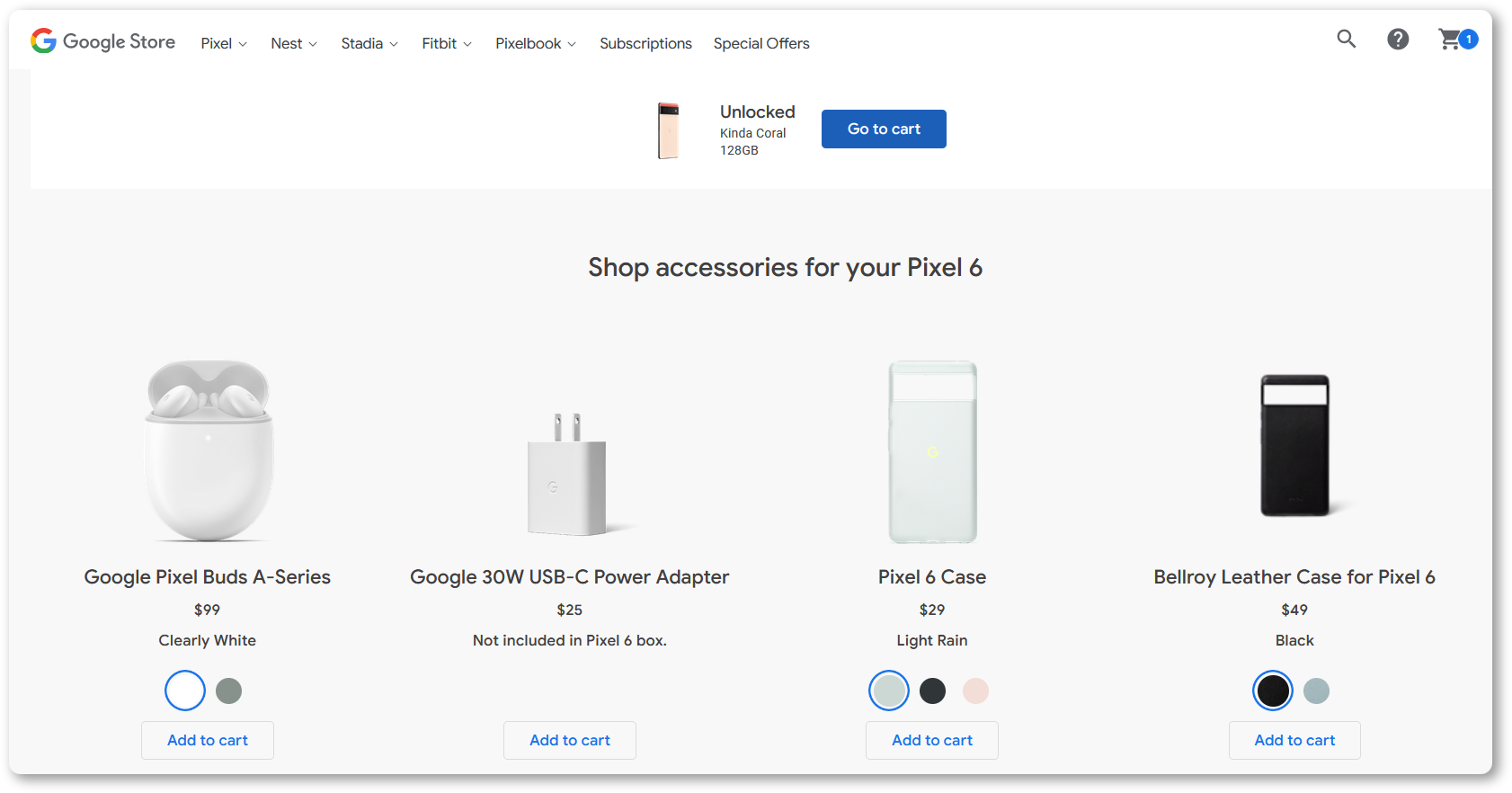Click the 'Kinda Coral' color text
1512x793 pixels.
753,133
